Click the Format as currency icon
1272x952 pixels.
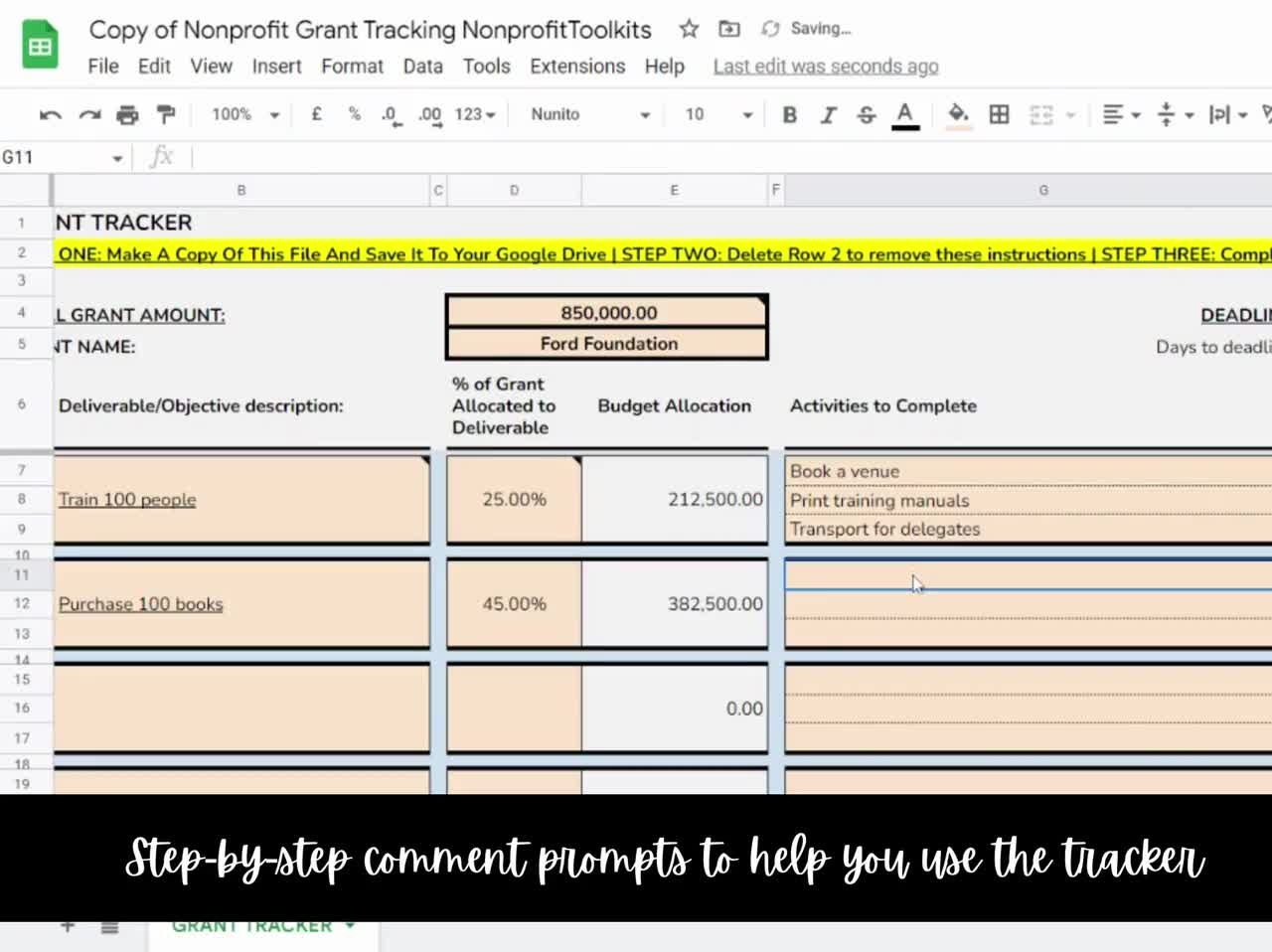tap(317, 114)
